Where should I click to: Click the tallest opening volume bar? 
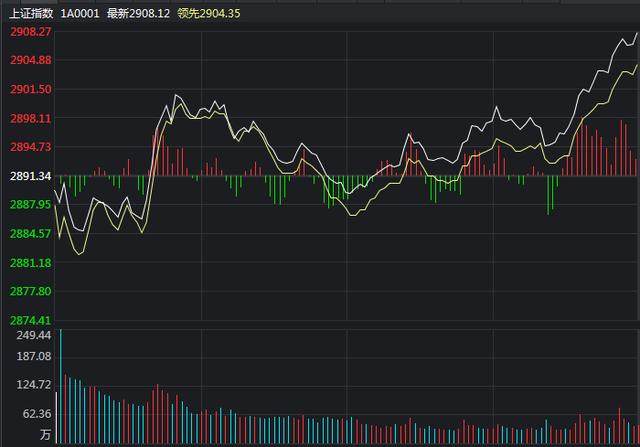point(61,386)
